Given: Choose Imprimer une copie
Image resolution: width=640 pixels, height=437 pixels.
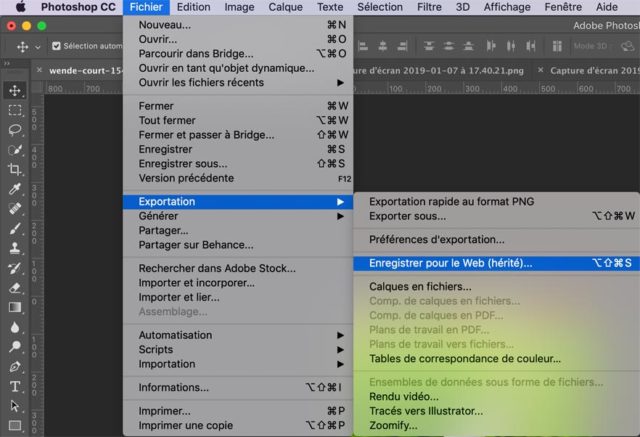Looking at the screenshot, I should pyautogui.click(x=238, y=426).
